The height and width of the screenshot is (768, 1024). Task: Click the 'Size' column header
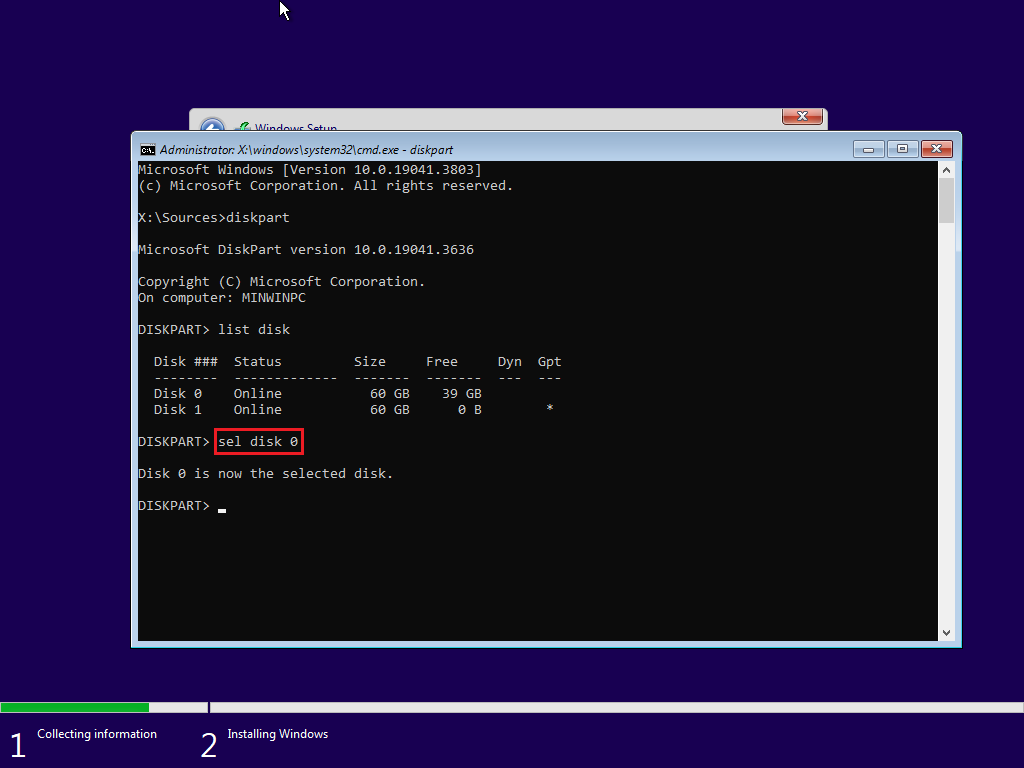click(x=370, y=362)
